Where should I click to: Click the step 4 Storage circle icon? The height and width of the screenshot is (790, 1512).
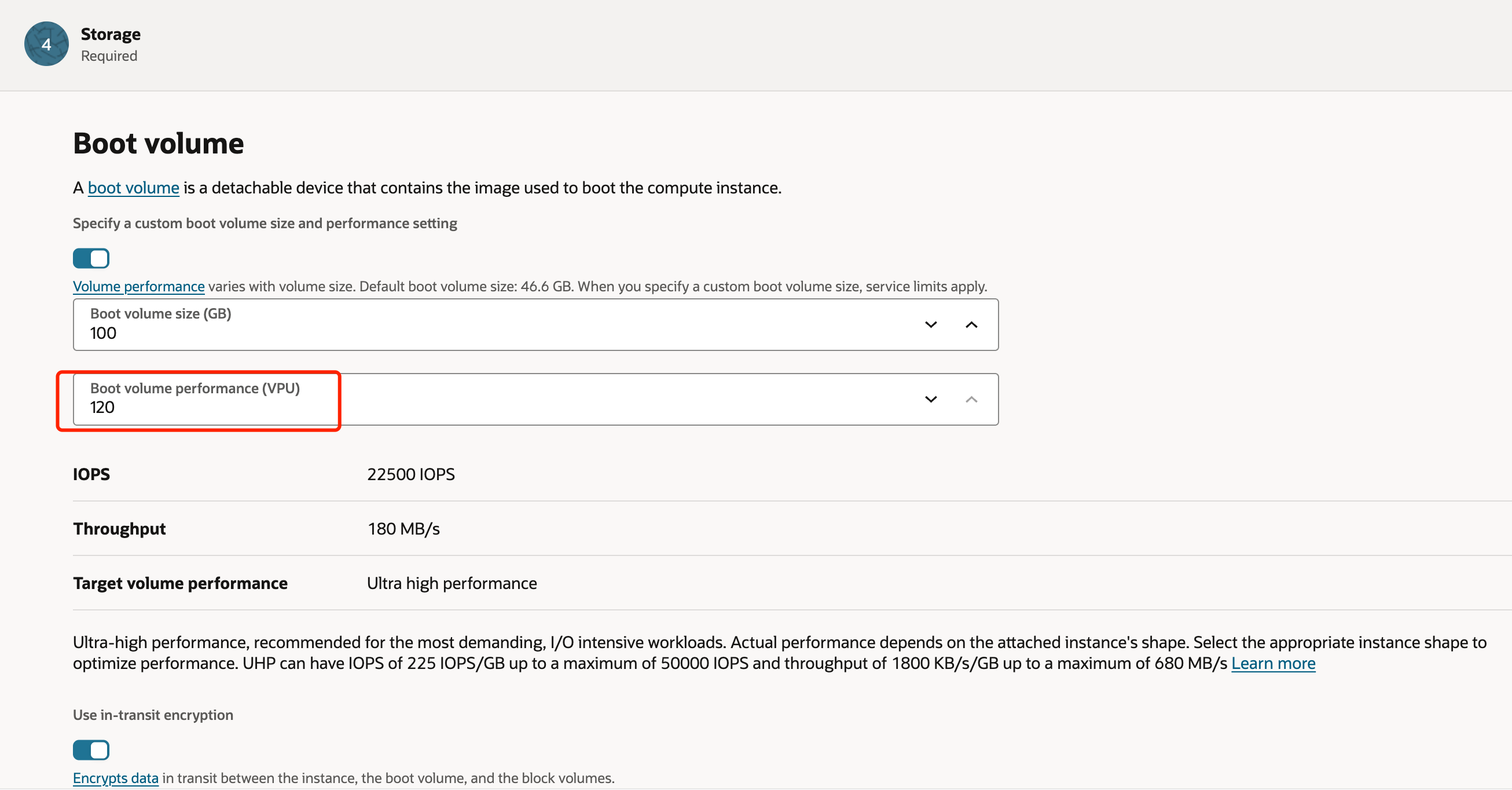pos(46,44)
